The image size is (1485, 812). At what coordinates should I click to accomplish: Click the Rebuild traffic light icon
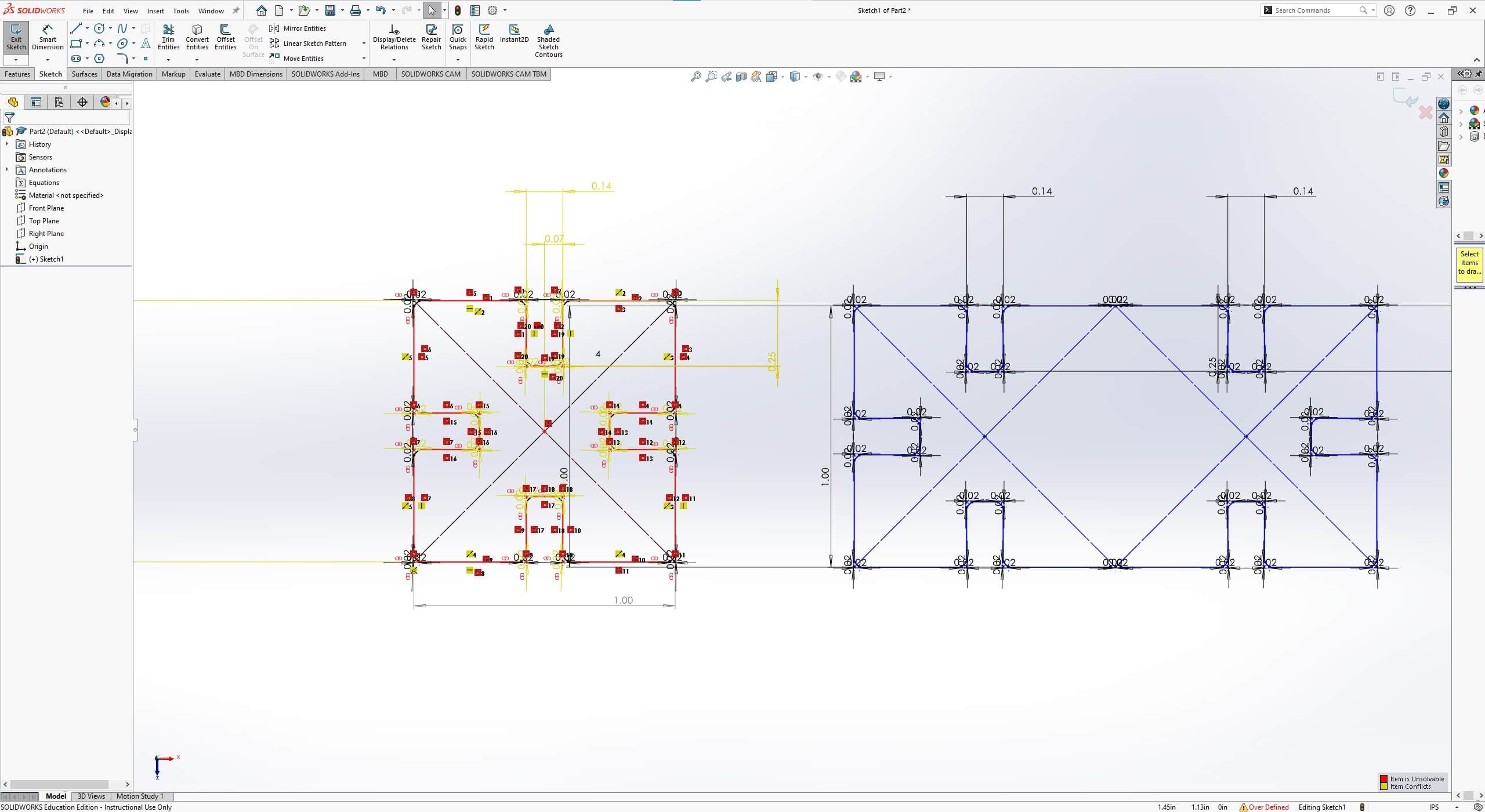click(x=458, y=10)
